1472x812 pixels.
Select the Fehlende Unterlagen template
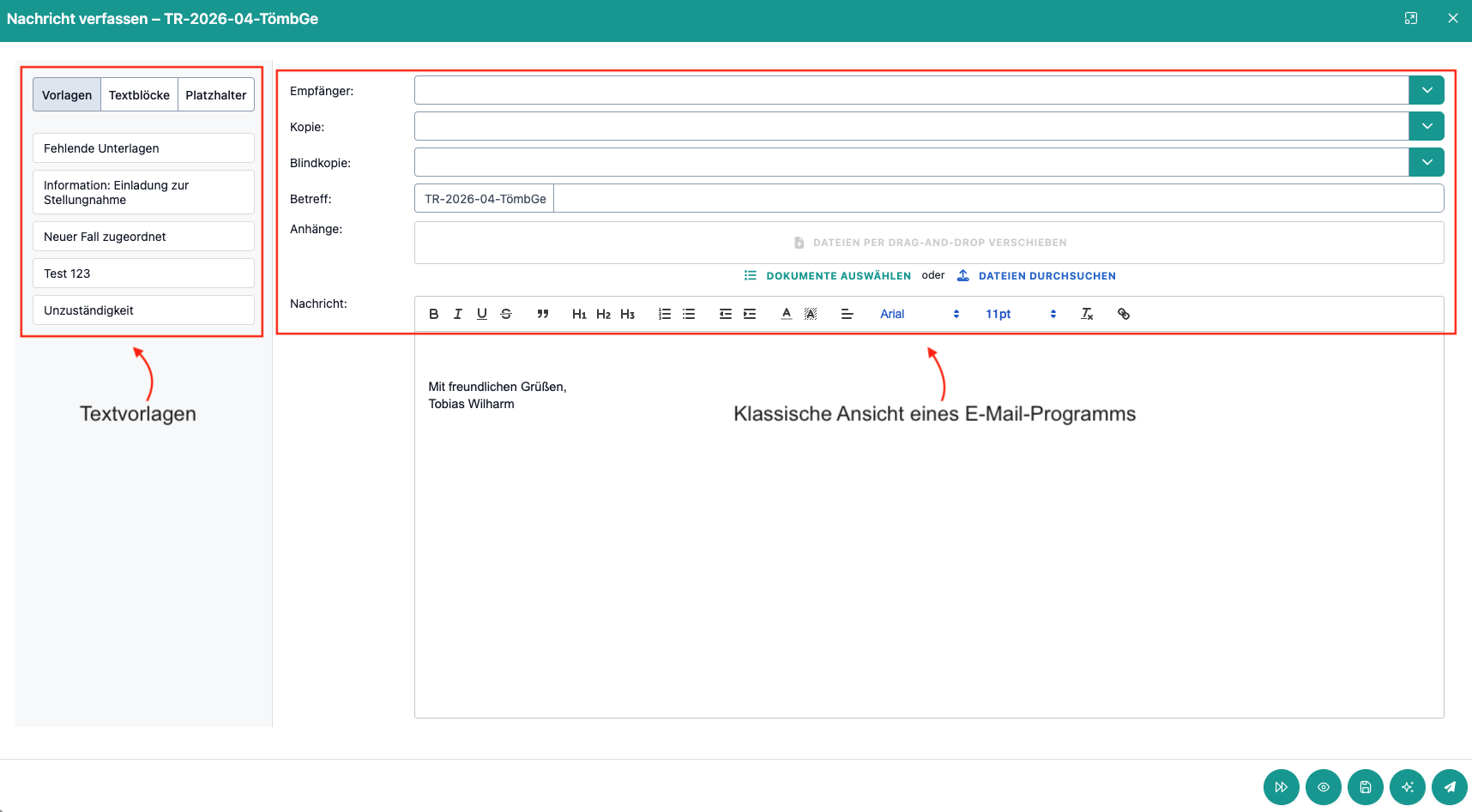(x=143, y=148)
